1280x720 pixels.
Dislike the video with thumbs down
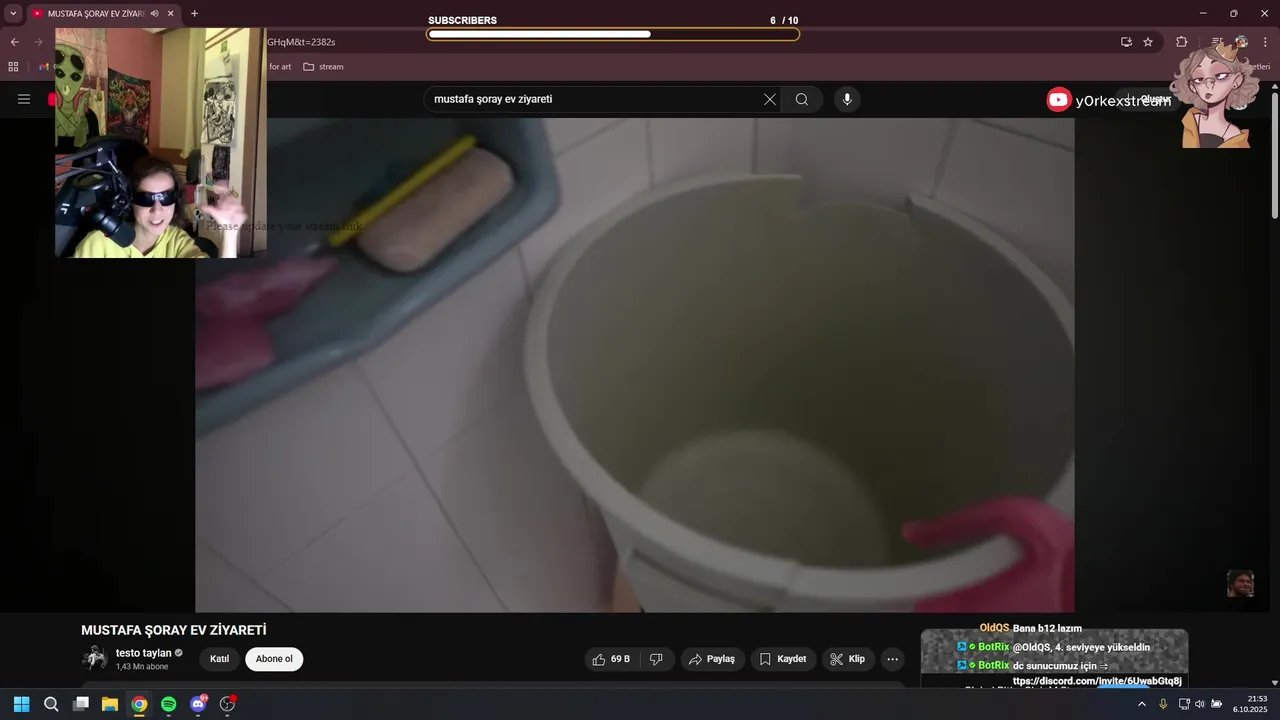657,659
